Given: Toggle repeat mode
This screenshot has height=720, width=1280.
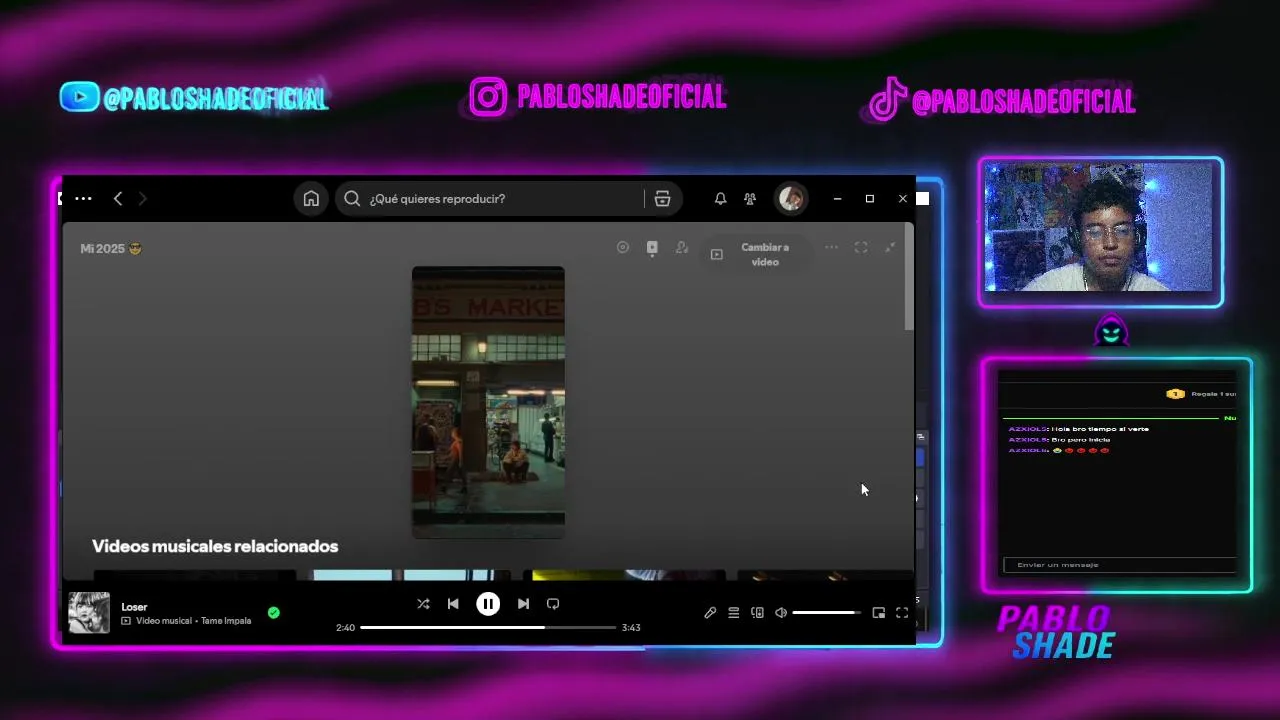Looking at the screenshot, I should pos(553,604).
